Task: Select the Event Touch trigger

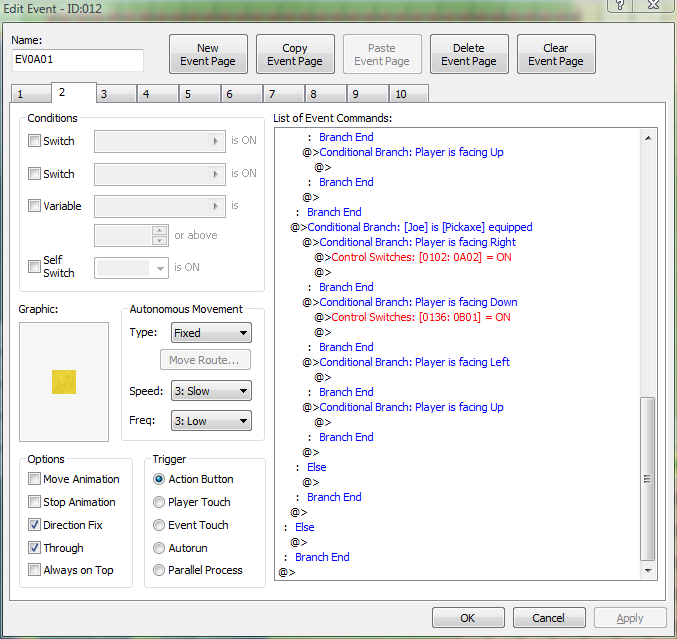Action: point(159,525)
